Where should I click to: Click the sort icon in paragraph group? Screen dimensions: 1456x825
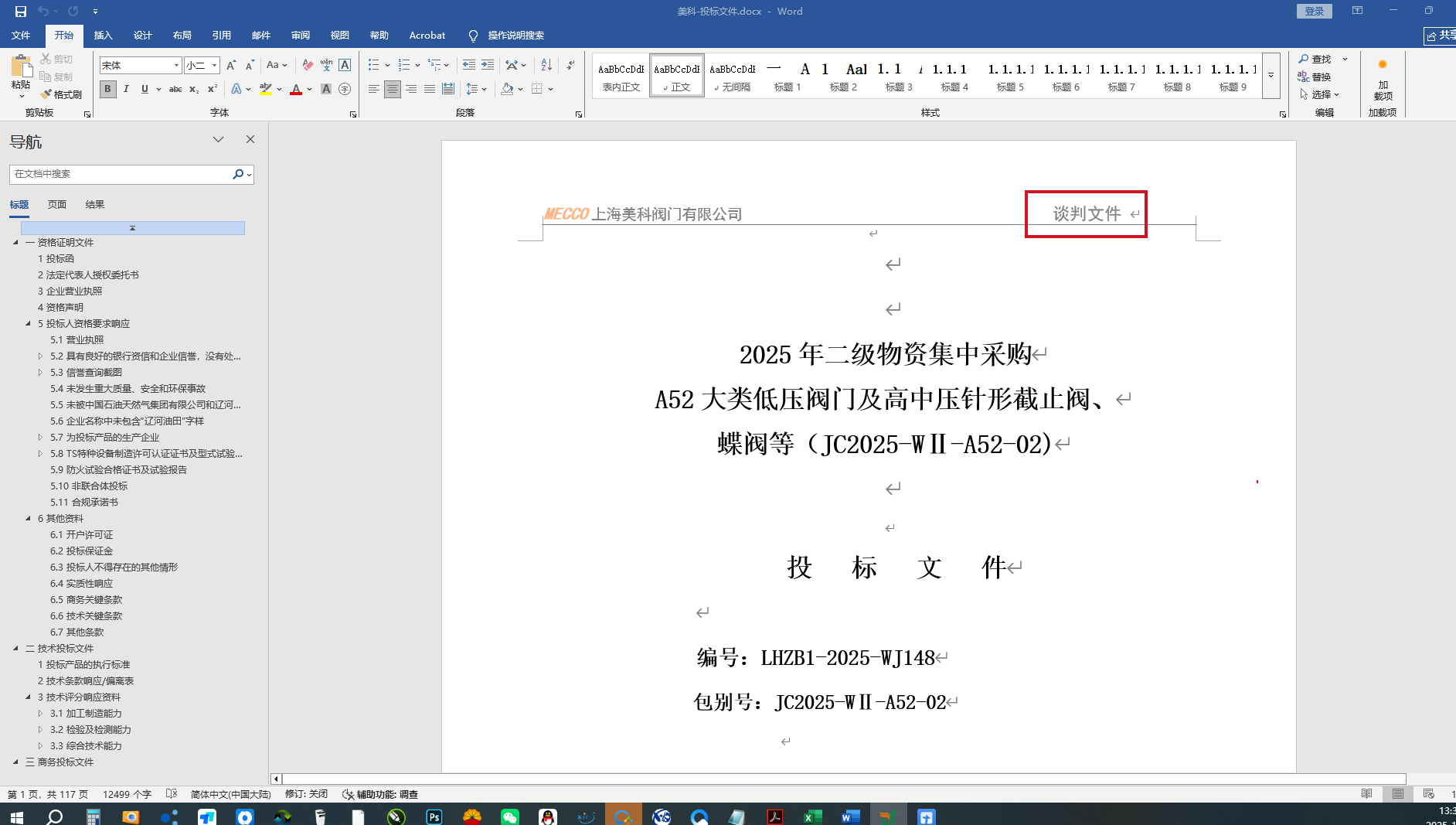[x=546, y=65]
